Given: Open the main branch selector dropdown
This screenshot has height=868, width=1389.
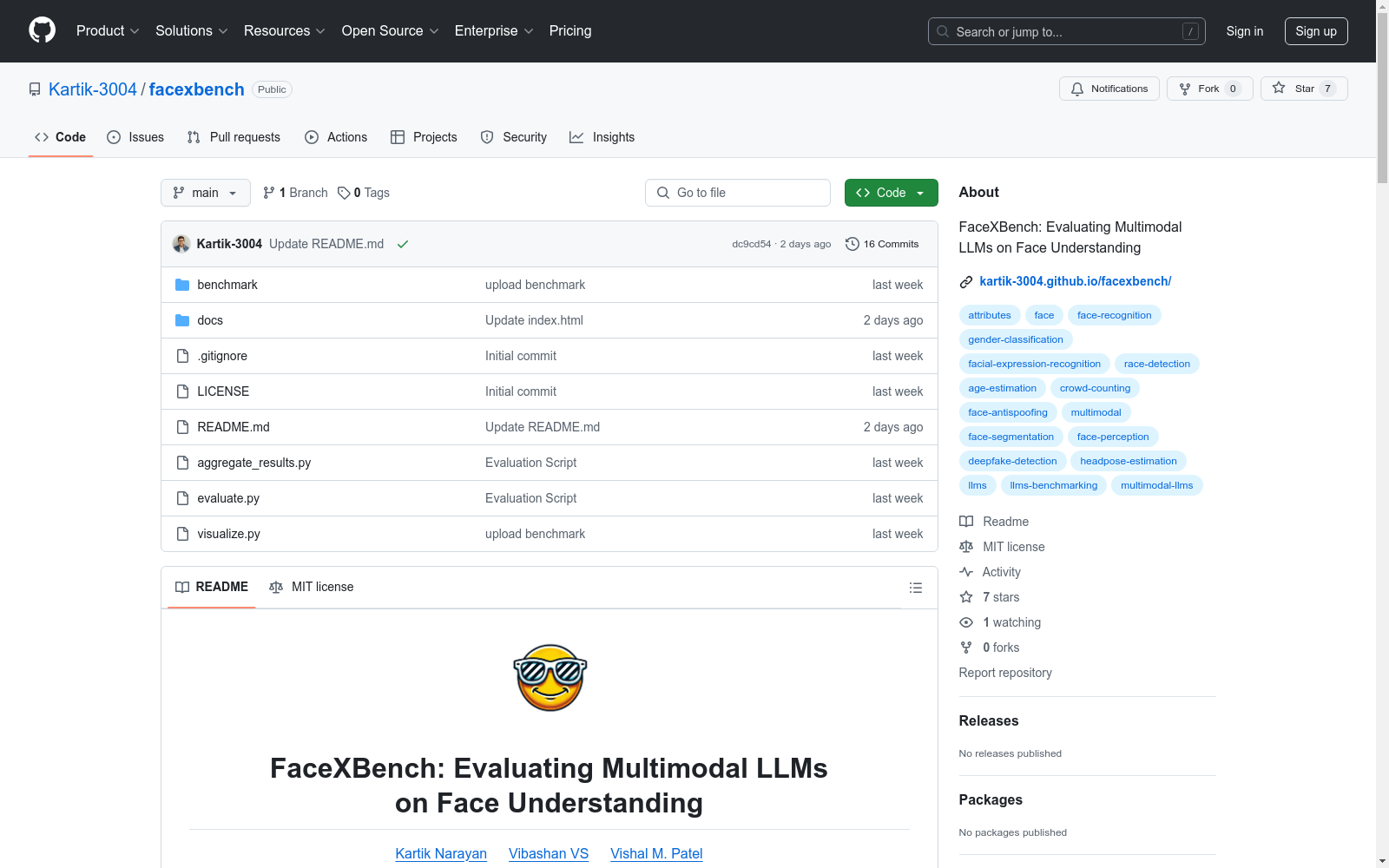Looking at the screenshot, I should click(206, 193).
